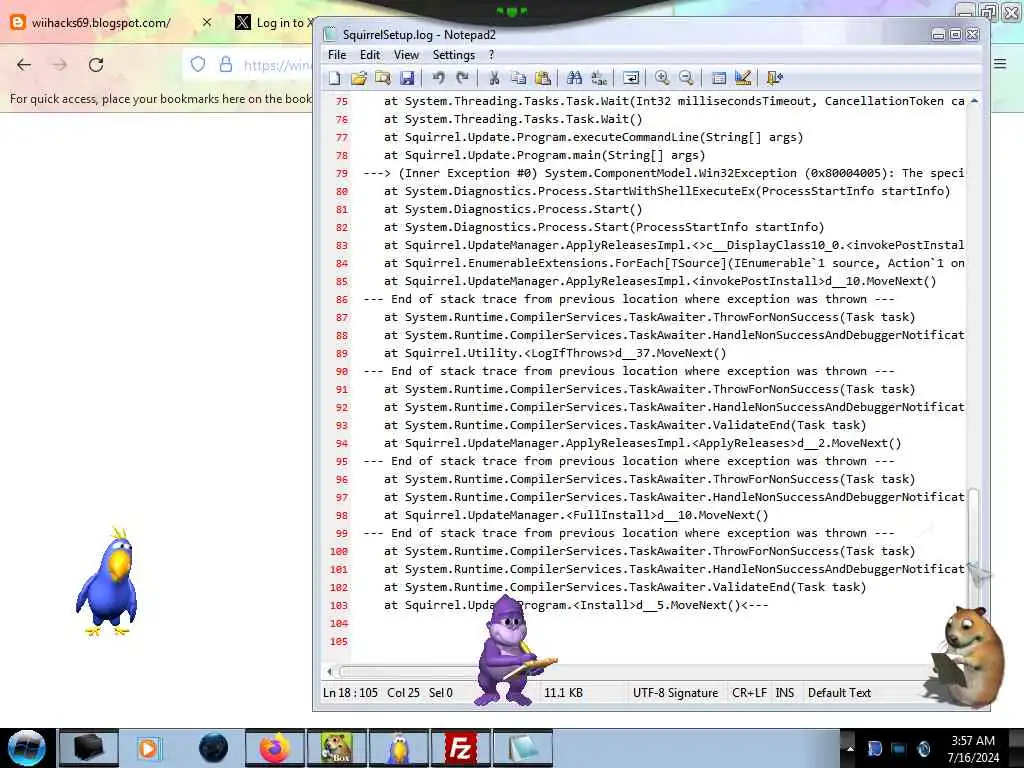The height and width of the screenshot is (768, 1024).
Task: Open Firefox from the taskbar
Action: [275, 748]
